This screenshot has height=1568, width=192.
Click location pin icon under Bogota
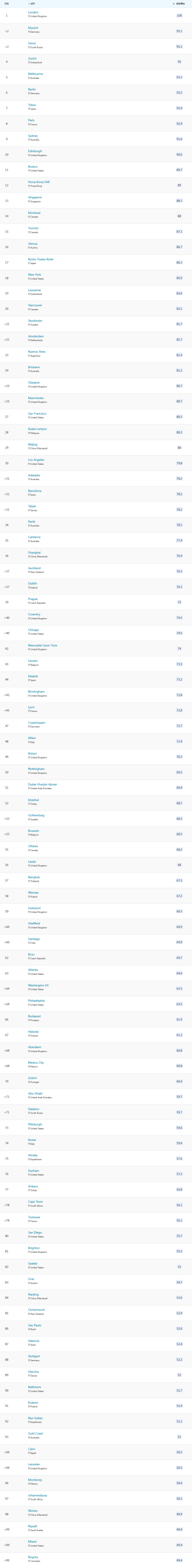click(29, 1561)
